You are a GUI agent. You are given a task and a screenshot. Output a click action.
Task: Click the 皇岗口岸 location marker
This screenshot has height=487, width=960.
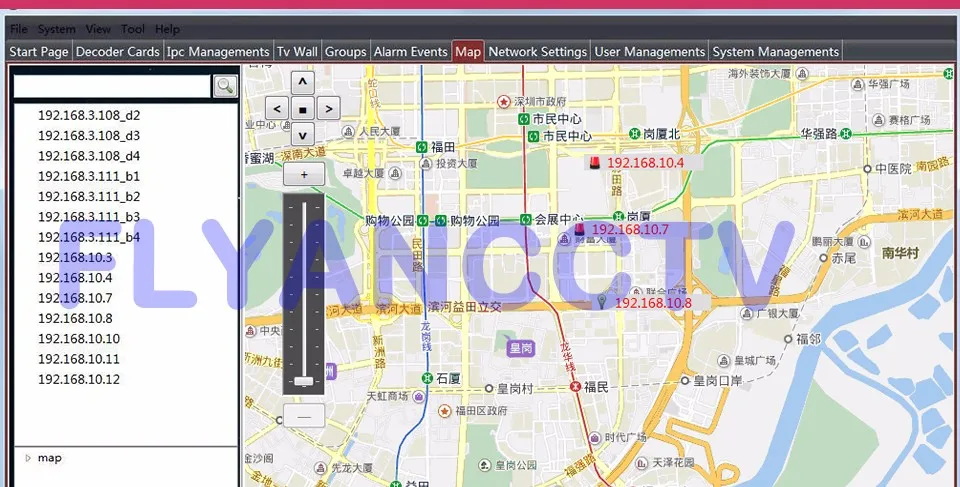[684, 380]
